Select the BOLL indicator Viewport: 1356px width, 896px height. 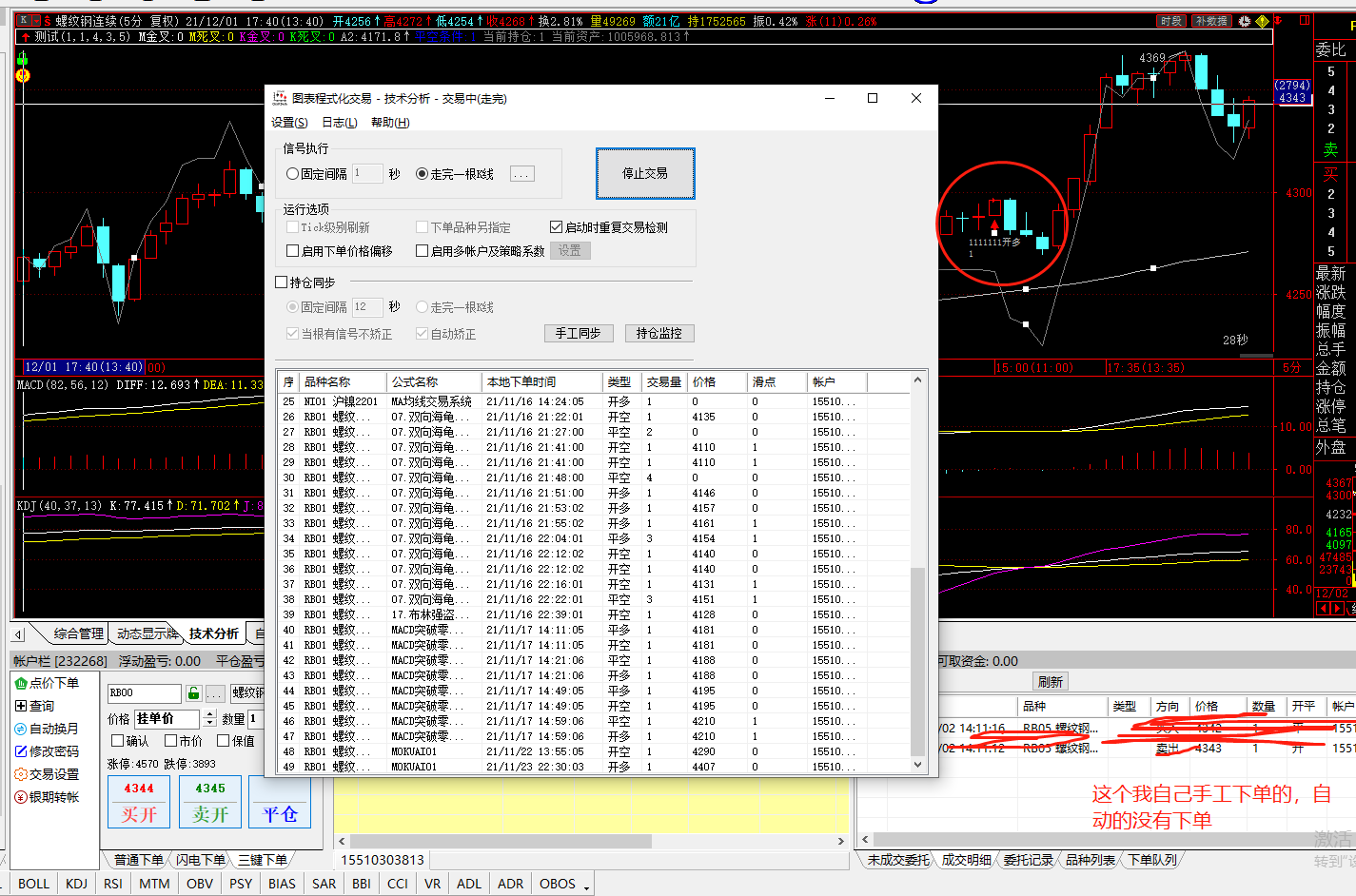click(33, 884)
